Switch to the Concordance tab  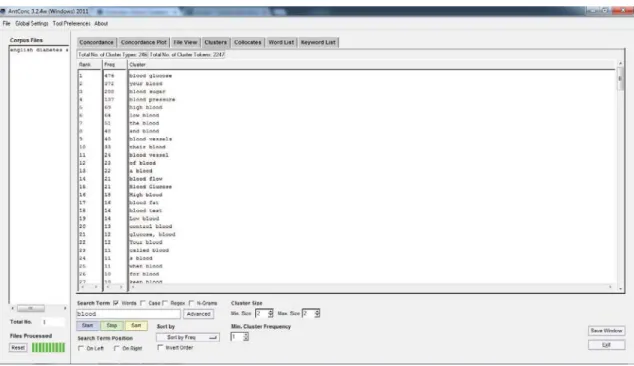96,42
